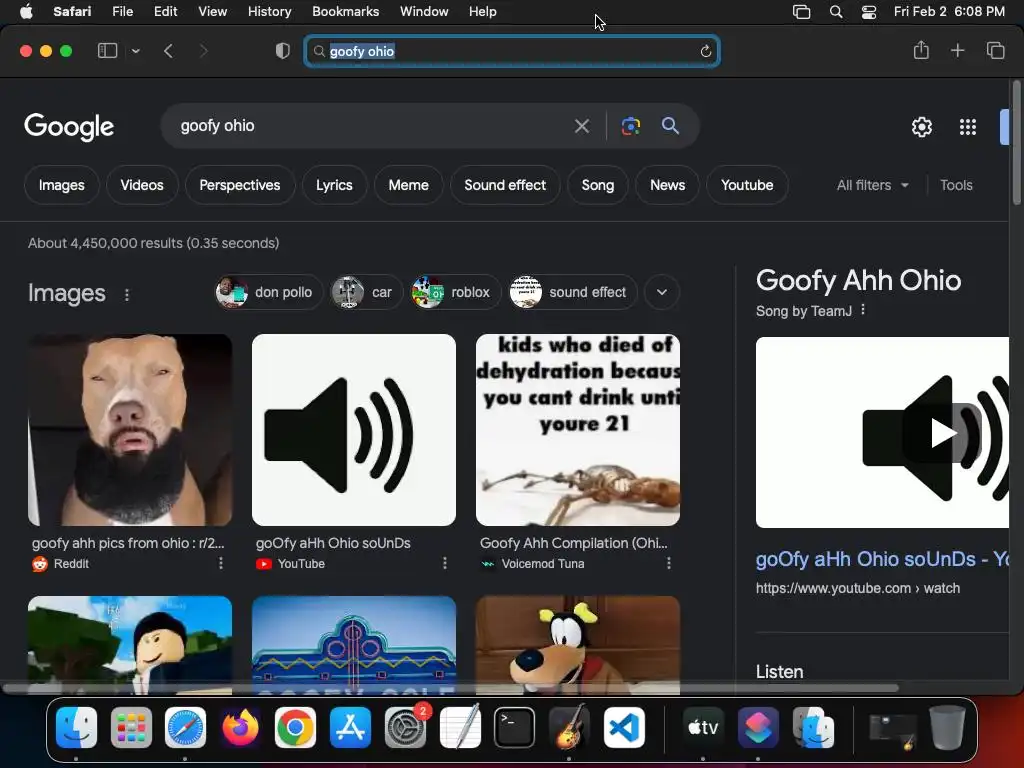Open the Roblox character image thumbnail

[130, 644]
